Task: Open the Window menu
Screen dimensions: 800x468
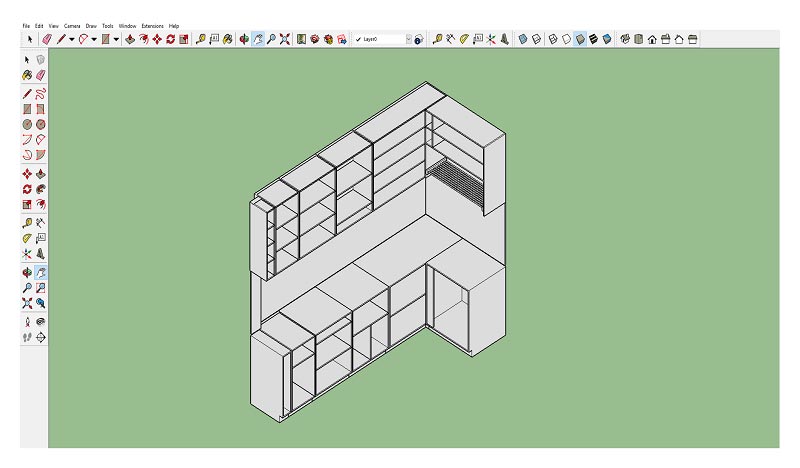Action: coord(128,26)
